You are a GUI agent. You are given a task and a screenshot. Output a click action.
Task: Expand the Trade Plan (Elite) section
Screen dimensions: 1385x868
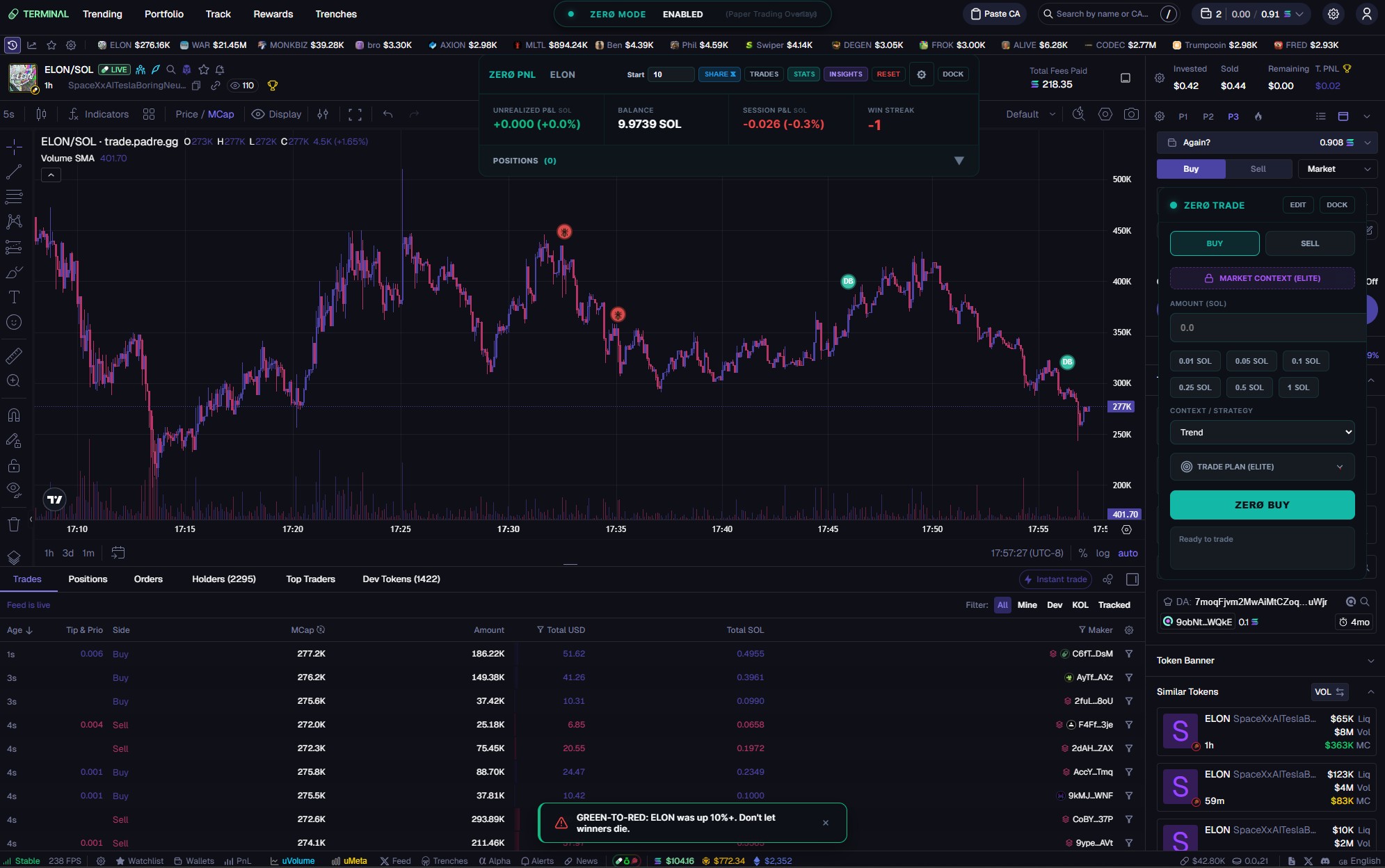tap(1262, 467)
